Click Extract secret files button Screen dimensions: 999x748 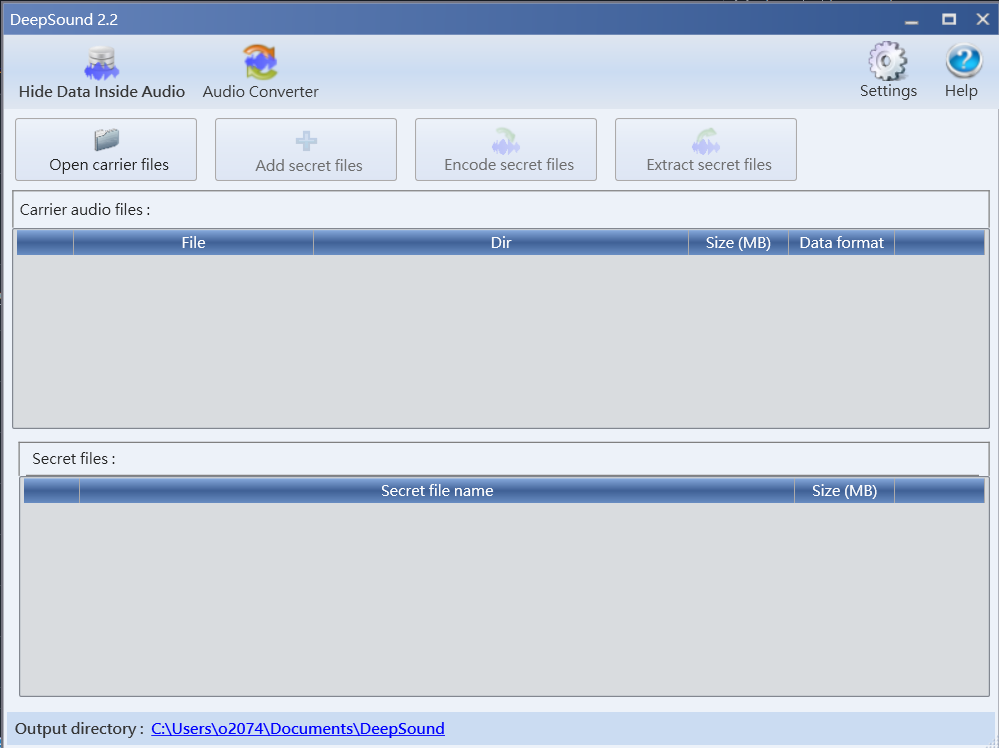pos(706,150)
